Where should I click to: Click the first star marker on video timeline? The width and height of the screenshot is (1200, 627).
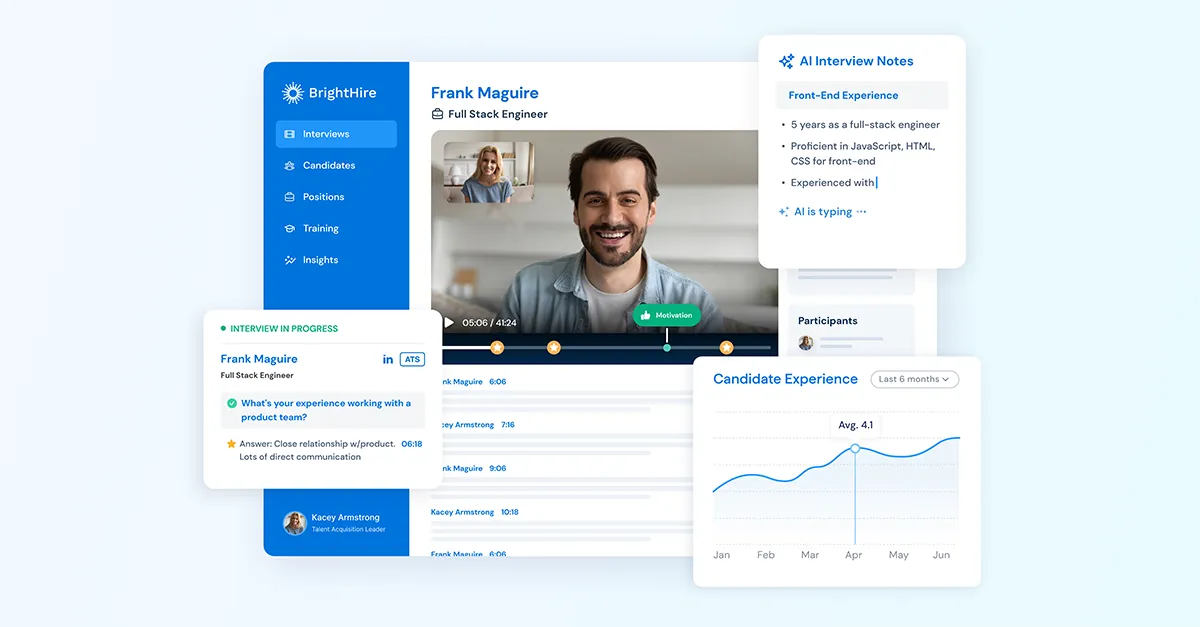[x=497, y=347]
